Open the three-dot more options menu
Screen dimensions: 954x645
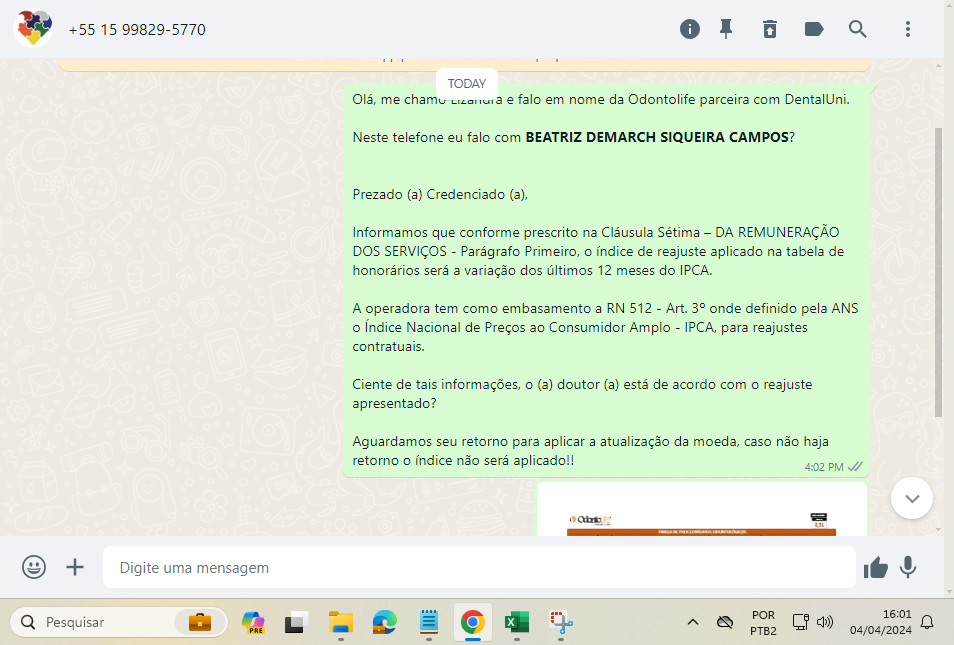(908, 29)
